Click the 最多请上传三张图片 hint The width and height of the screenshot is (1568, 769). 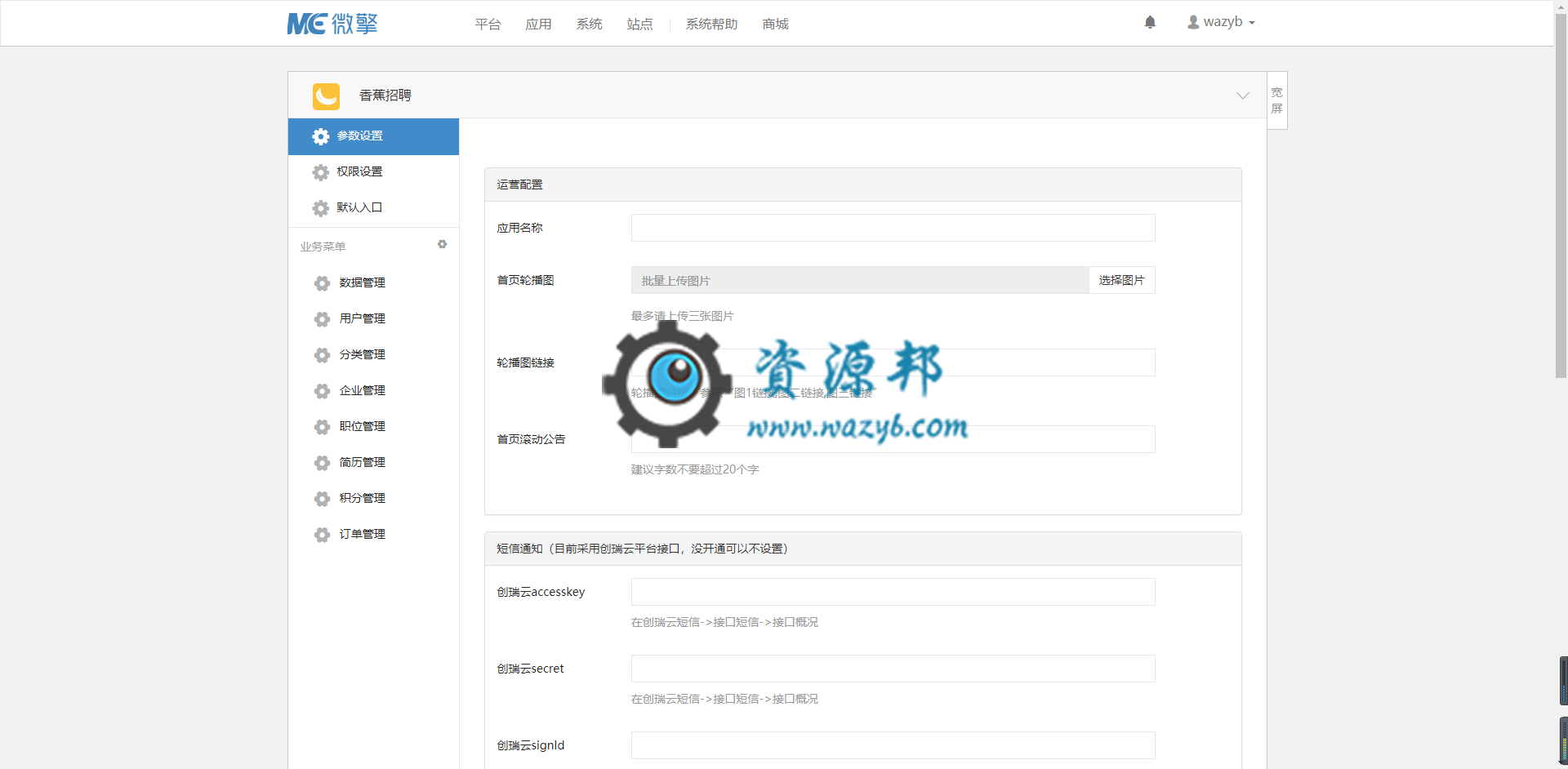point(682,316)
